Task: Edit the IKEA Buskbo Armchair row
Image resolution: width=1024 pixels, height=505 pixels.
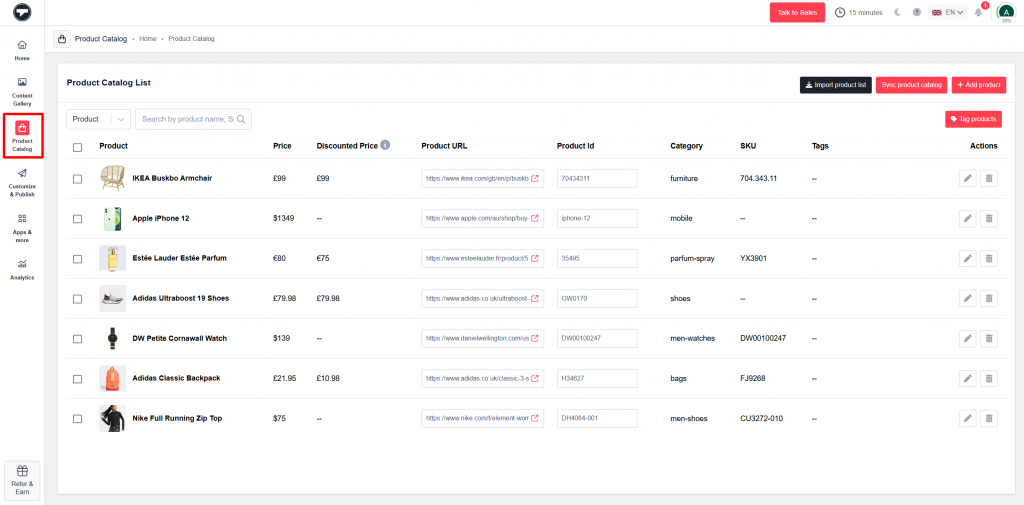Action: (x=967, y=178)
